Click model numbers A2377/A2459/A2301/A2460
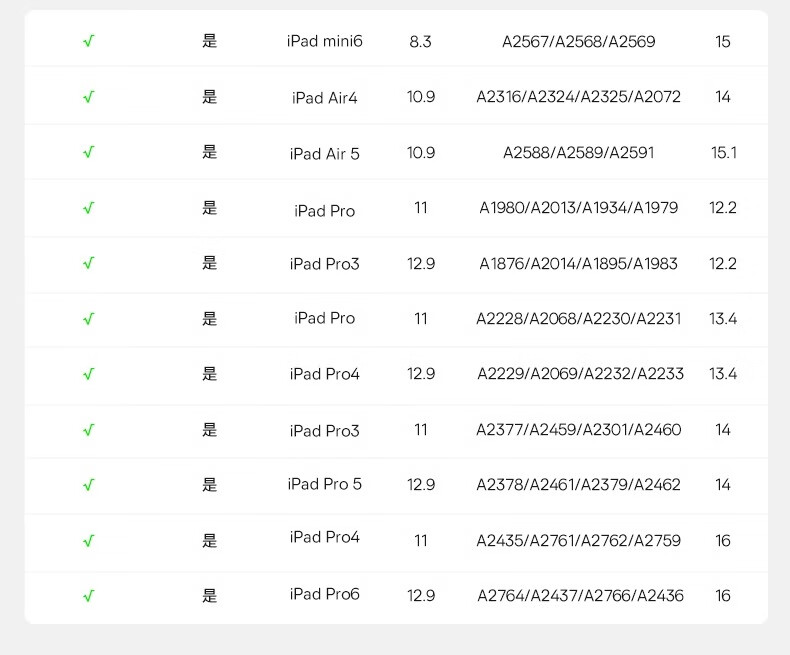790x655 pixels. click(x=578, y=430)
